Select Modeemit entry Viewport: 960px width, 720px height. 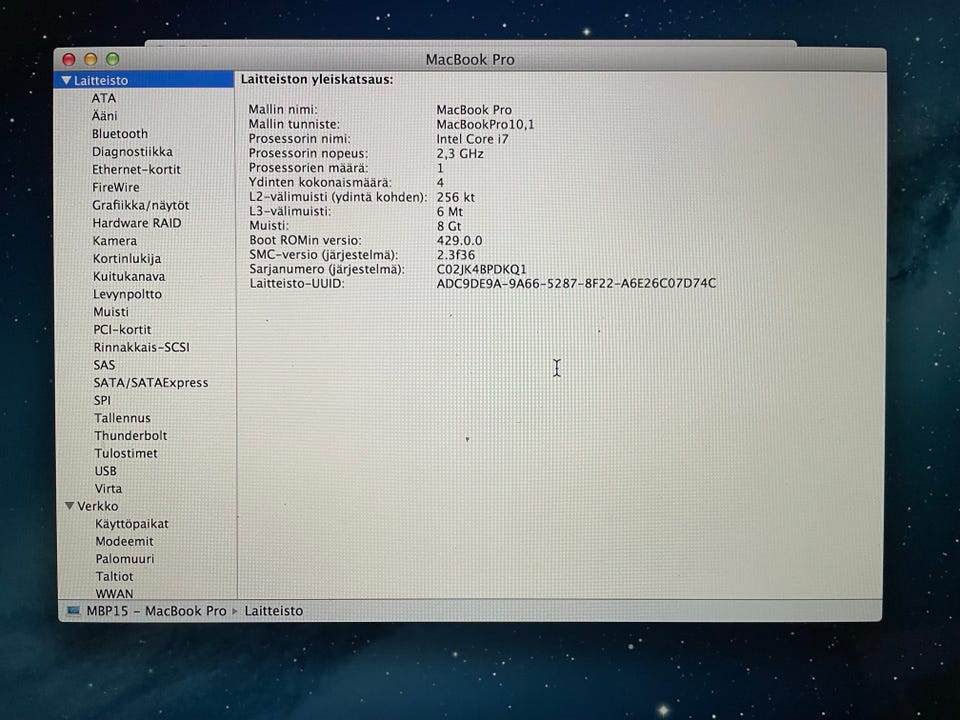tap(124, 541)
